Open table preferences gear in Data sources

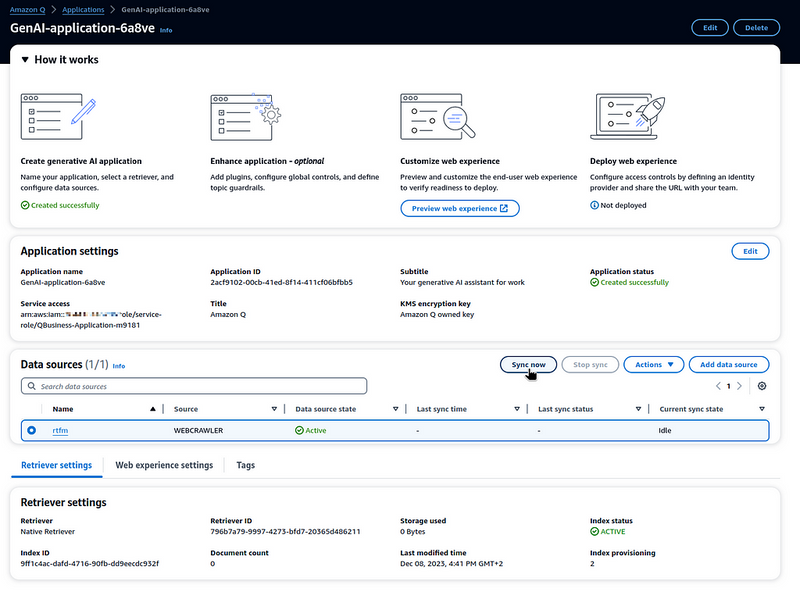(x=762, y=386)
